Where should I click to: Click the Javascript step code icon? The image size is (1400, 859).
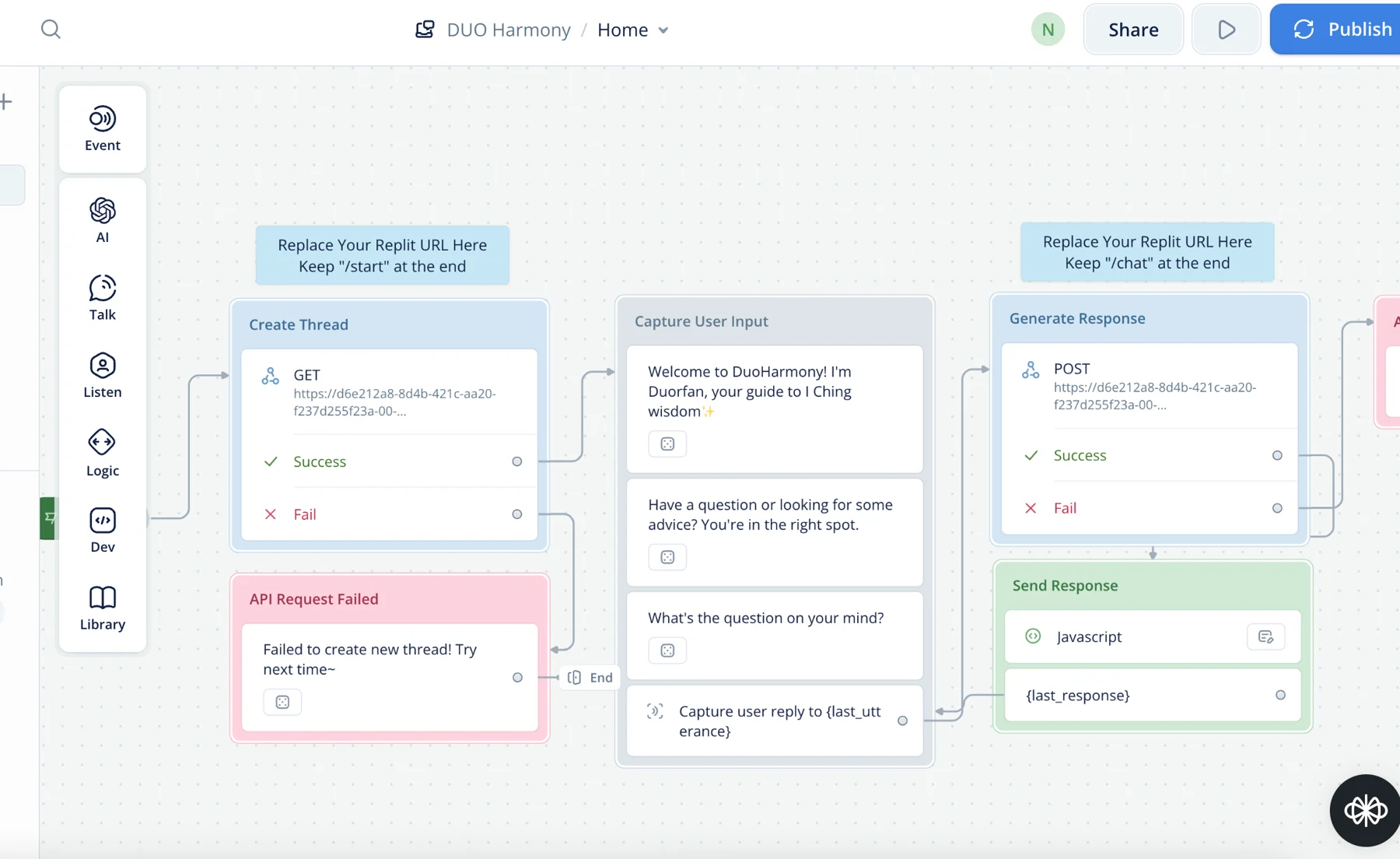[1033, 636]
